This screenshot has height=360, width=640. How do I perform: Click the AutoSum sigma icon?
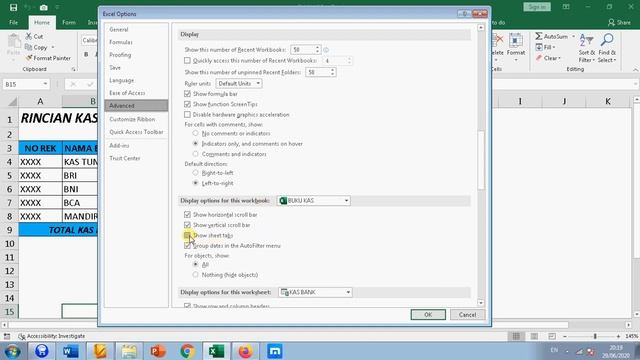pyautogui.click(x=539, y=36)
